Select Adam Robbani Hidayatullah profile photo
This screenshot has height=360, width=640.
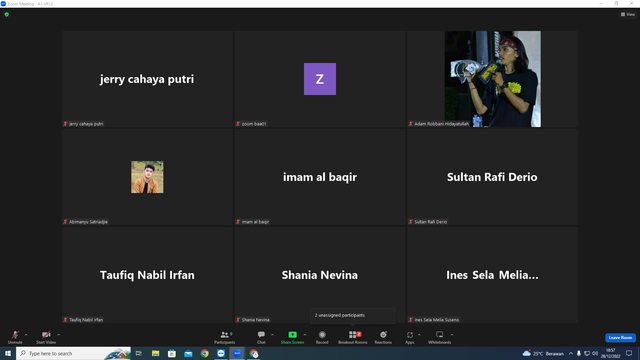click(493, 79)
